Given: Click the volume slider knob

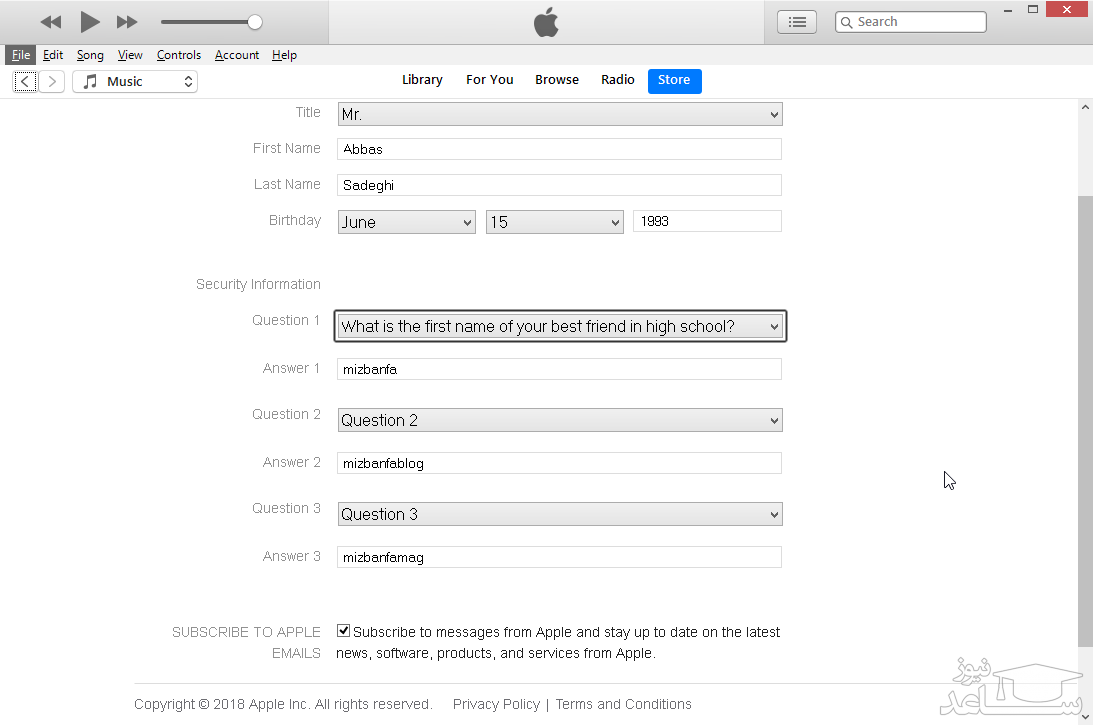Looking at the screenshot, I should 255,22.
